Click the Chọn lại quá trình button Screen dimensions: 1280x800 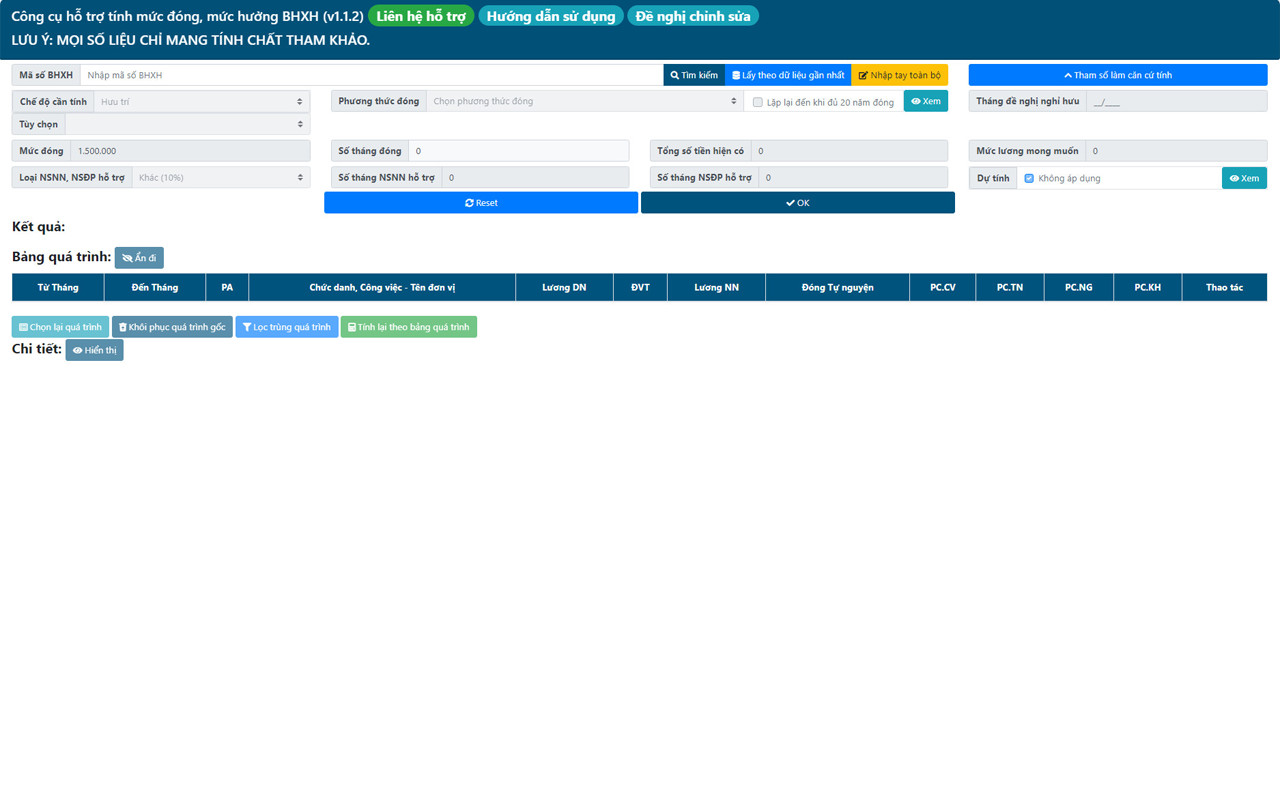(x=60, y=327)
